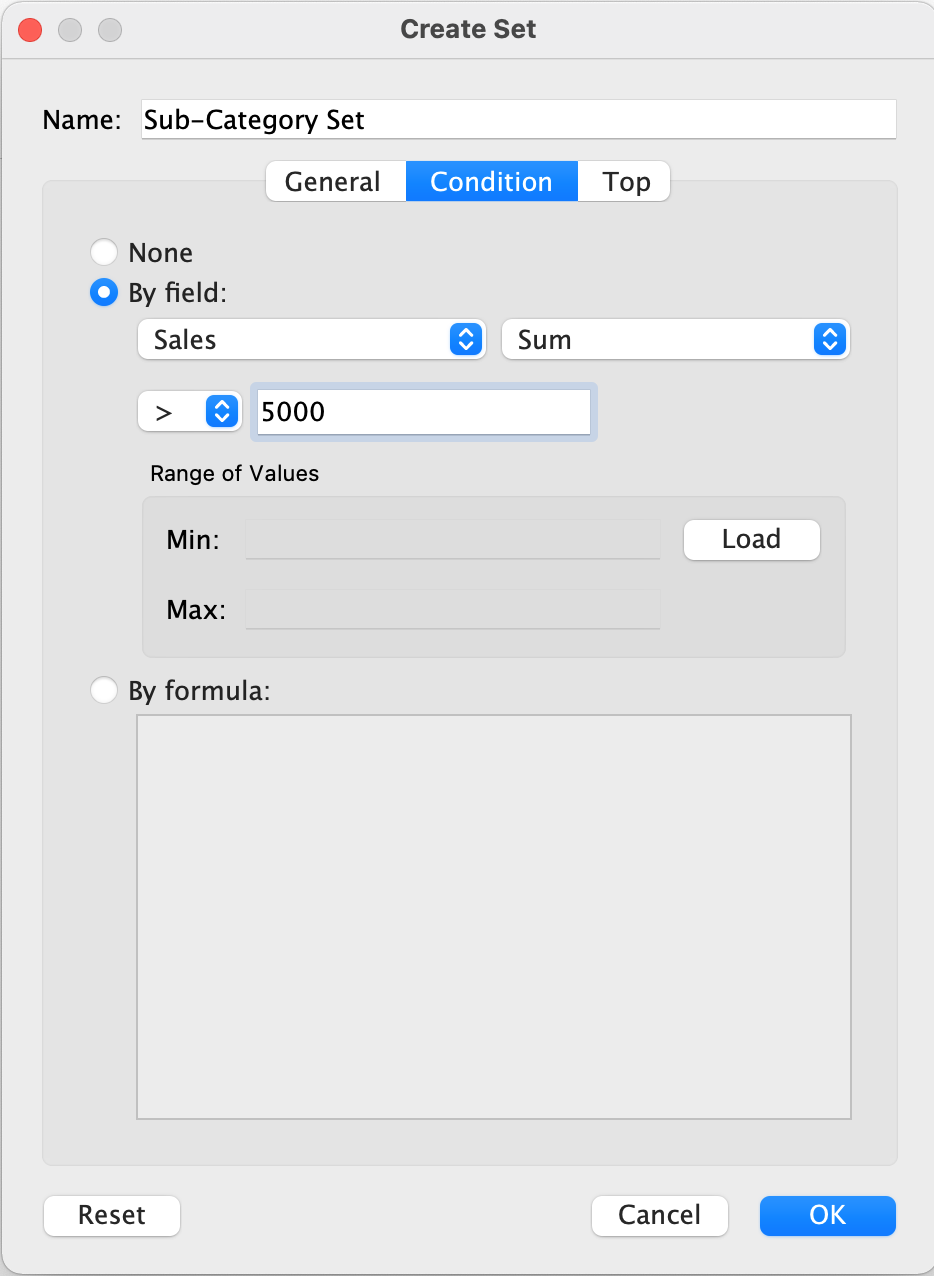Viewport: 934px width, 1276px height.
Task: Close the Create Set window
Action: pos(31,30)
